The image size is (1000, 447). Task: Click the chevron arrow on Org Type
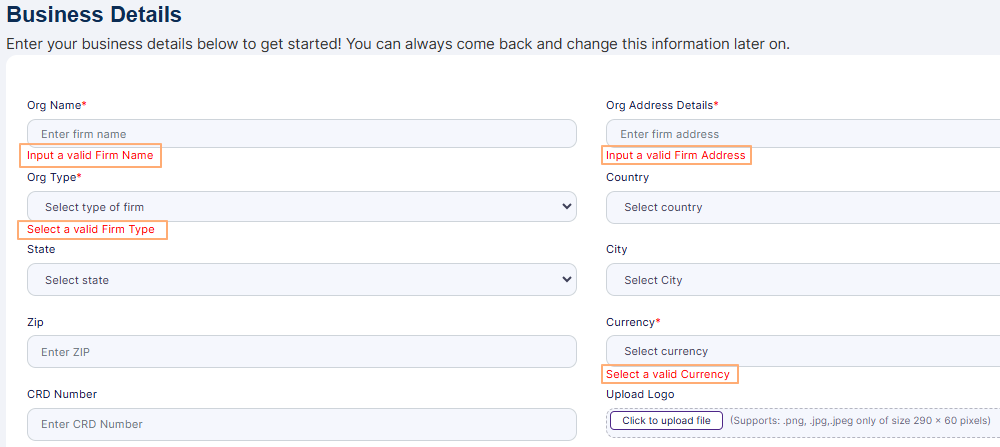[x=567, y=207]
